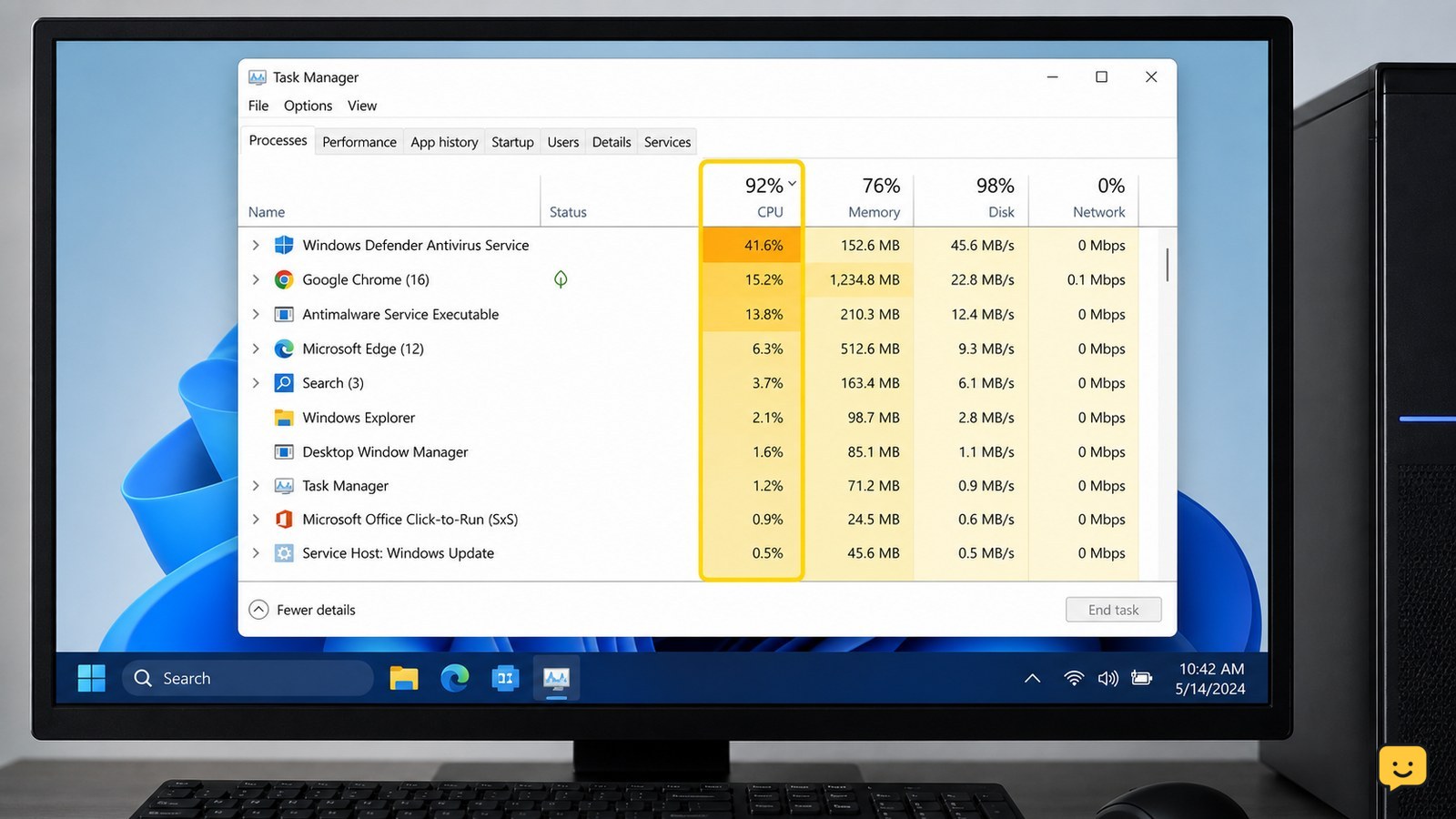Switch to the Details tab
This screenshot has width=1456, height=819.
[x=612, y=142]
